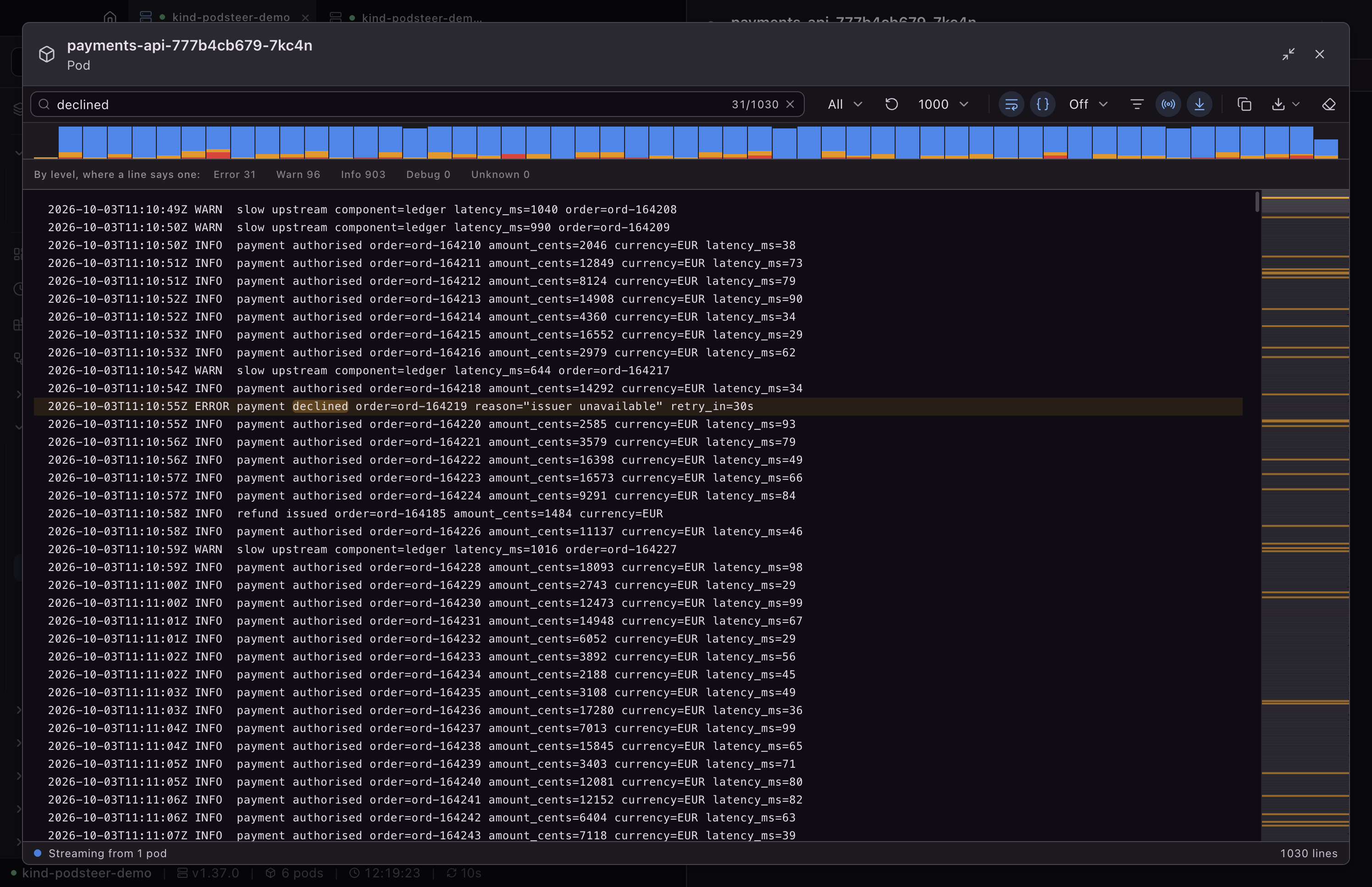Toggle auto-scroll to bottom button
Viewport: 1372px width, 887px height.
[1199, 104]
